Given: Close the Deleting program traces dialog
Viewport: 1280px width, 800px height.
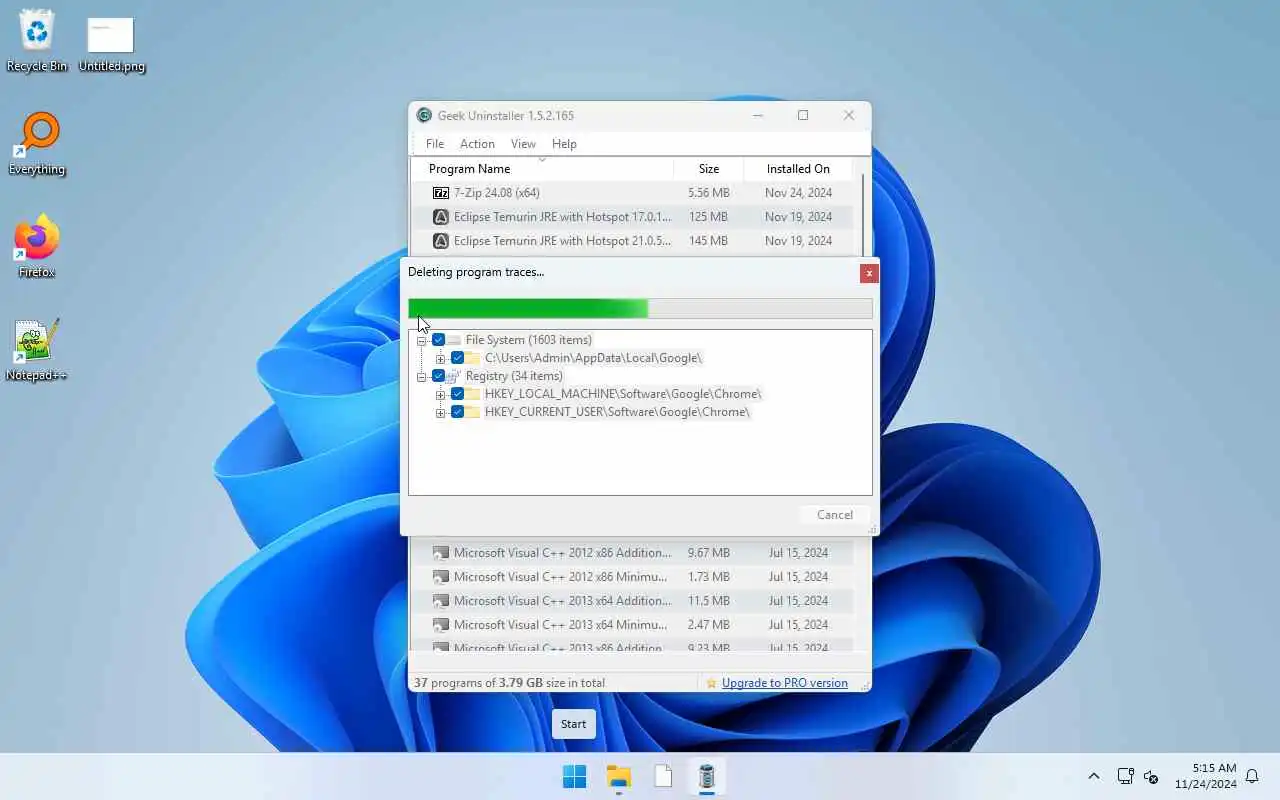Looking at the screenshot, I should click(x=869, y=272).
